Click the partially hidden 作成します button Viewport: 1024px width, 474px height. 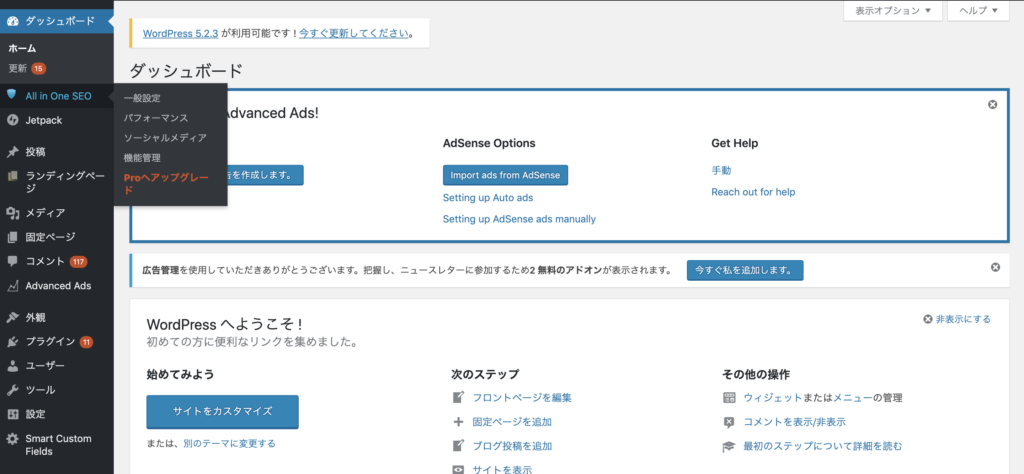[x=266, y=175]
